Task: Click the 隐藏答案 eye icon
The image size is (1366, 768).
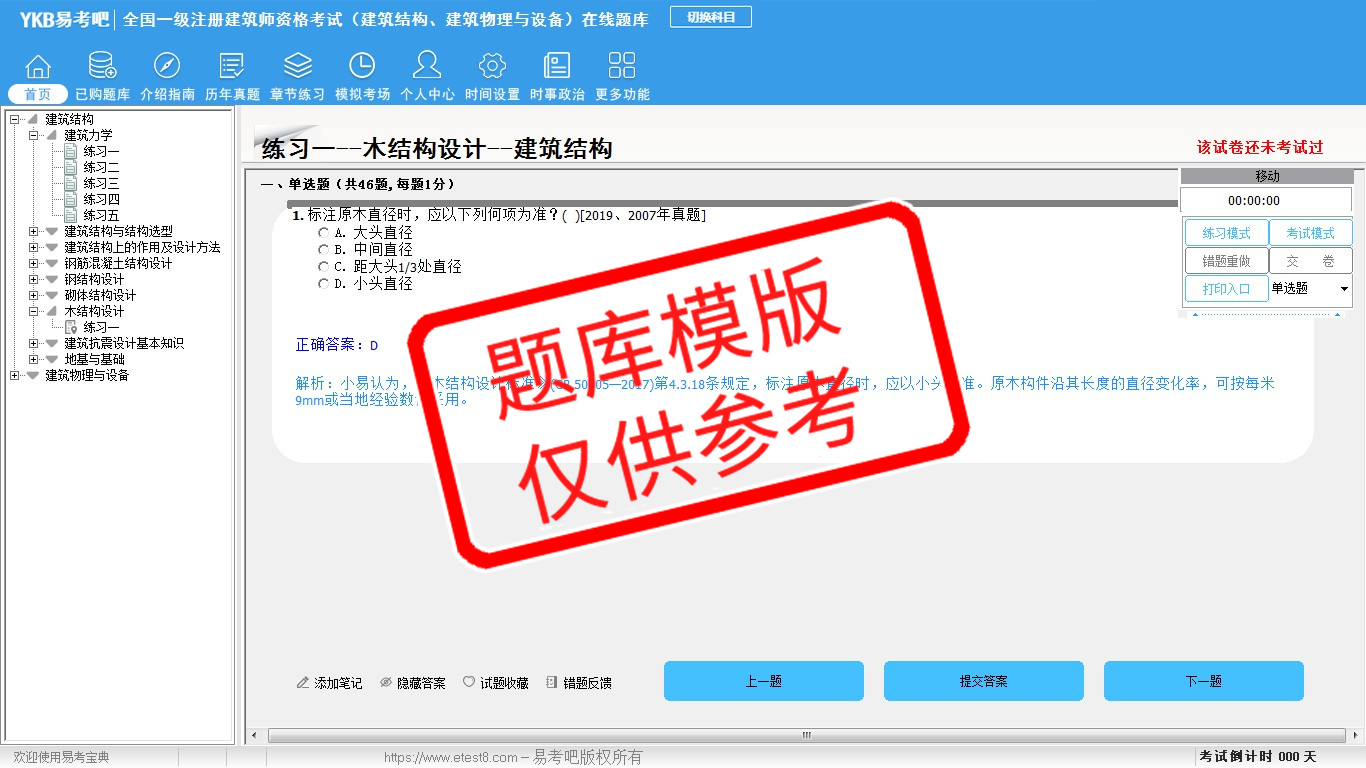Action: pyautogui.click(x=386, y=683)
